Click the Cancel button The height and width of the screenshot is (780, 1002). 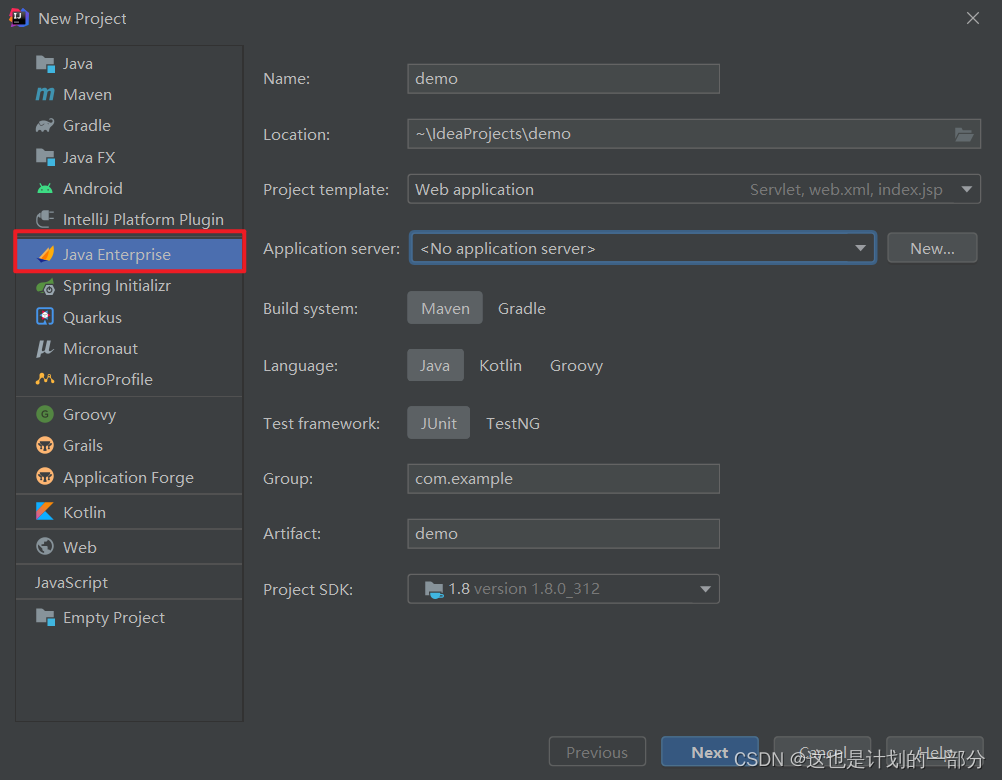pyautogui.click(x=822, y=752)
